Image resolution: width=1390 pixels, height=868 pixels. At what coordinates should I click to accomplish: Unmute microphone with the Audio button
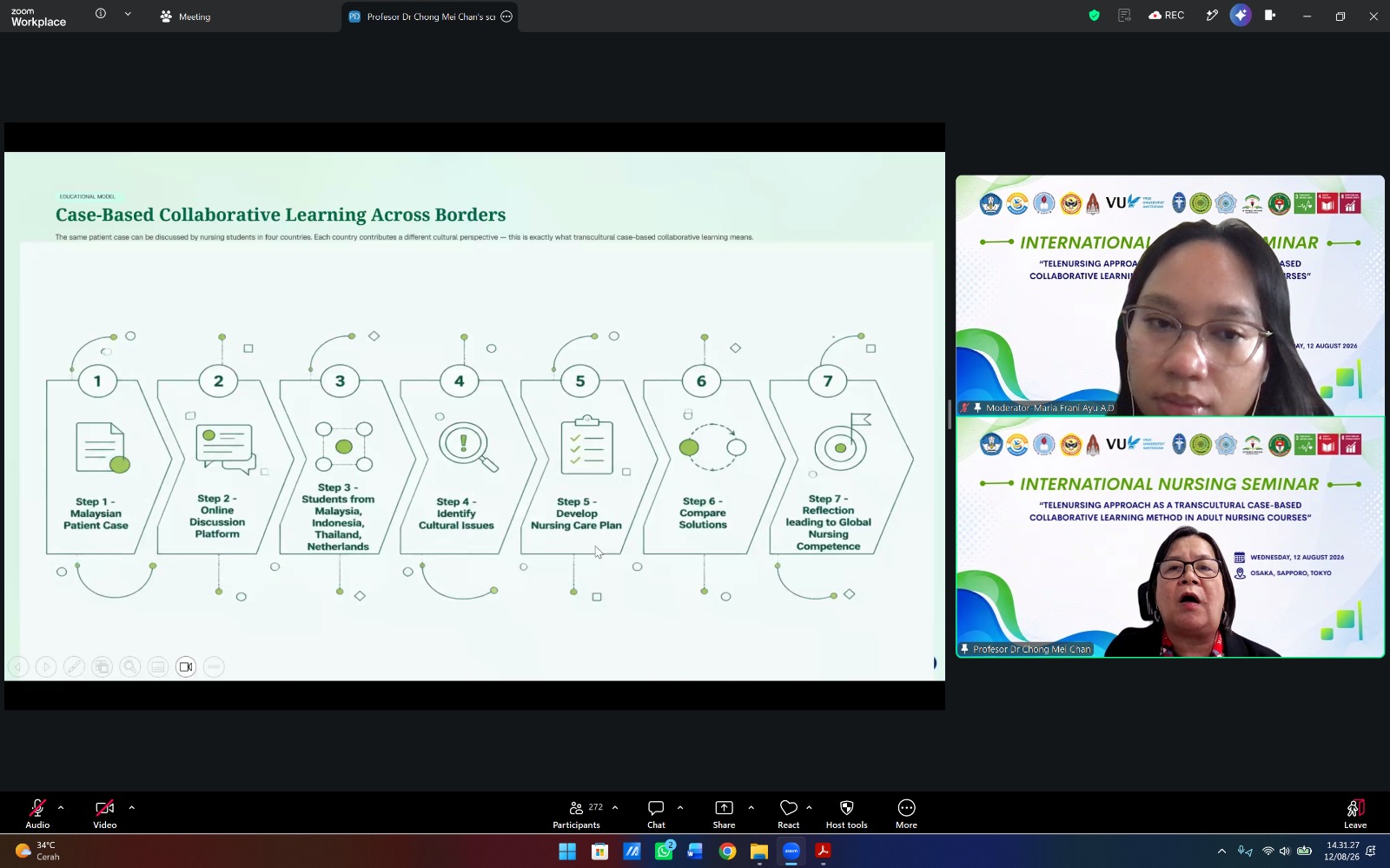[37, 813]
